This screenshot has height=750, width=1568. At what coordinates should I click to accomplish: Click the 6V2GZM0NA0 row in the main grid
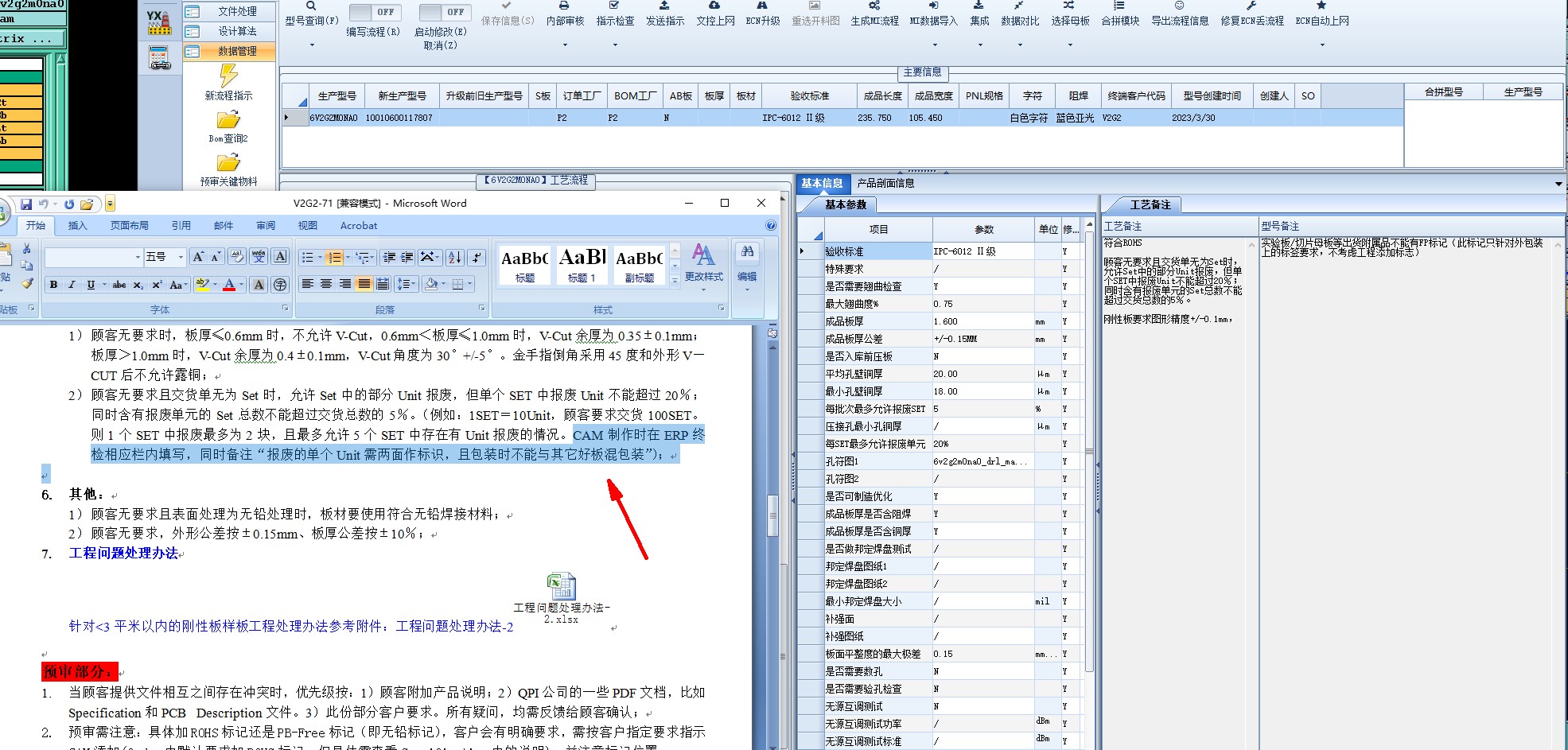click(x=842, y=118)
